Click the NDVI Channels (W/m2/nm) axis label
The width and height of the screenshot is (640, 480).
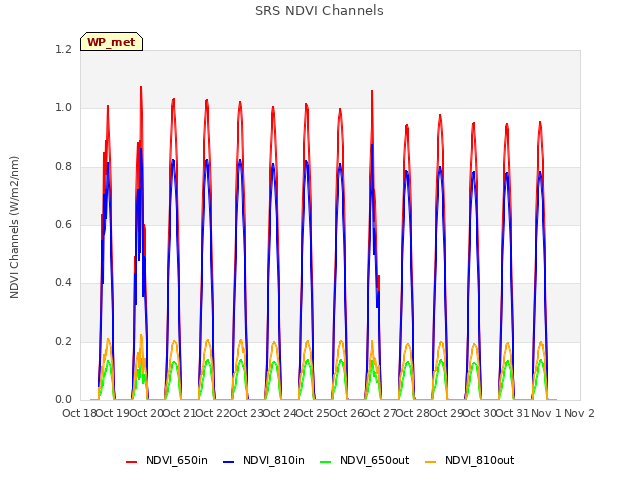(14, 227)
